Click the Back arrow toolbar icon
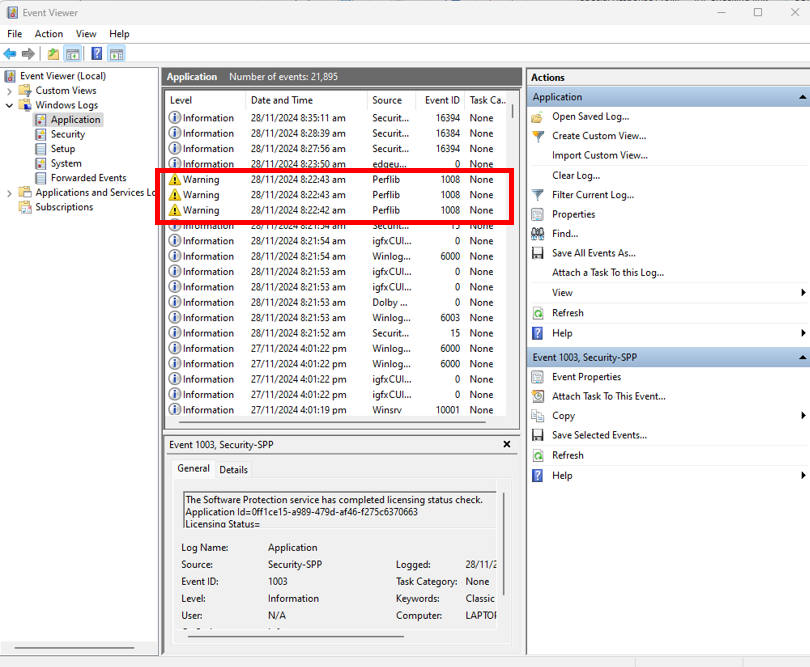Screen dimensions: 810x667 pos(10,54)
